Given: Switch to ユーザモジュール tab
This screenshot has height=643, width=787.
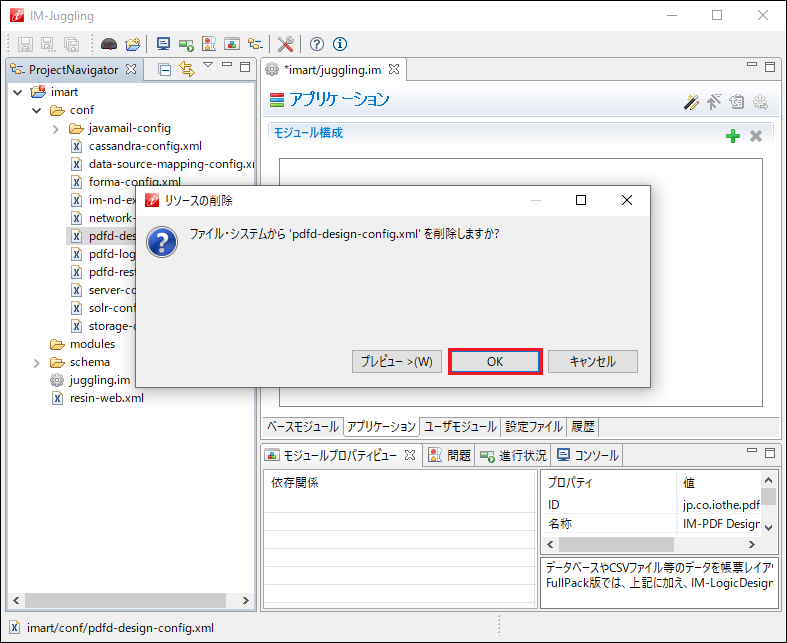Looking at the screenshot, I should [x=460, y=427].
